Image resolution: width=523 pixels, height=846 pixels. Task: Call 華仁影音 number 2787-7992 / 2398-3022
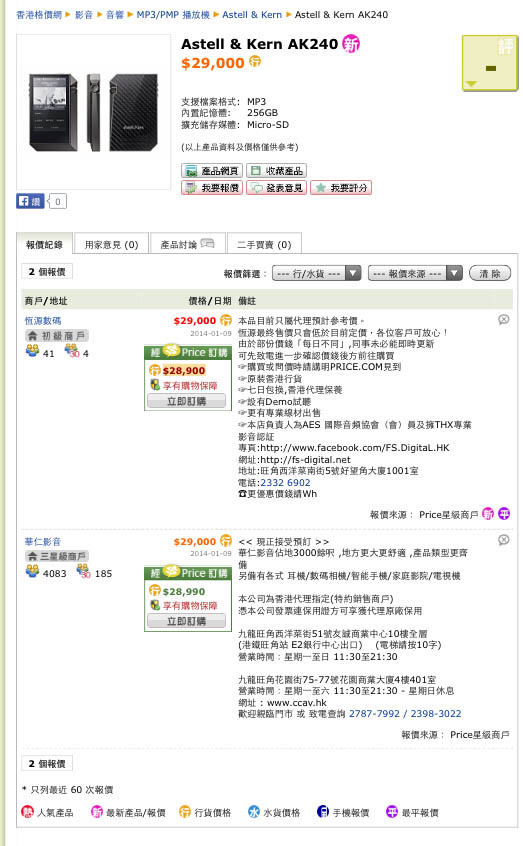(x=405, y=714)
